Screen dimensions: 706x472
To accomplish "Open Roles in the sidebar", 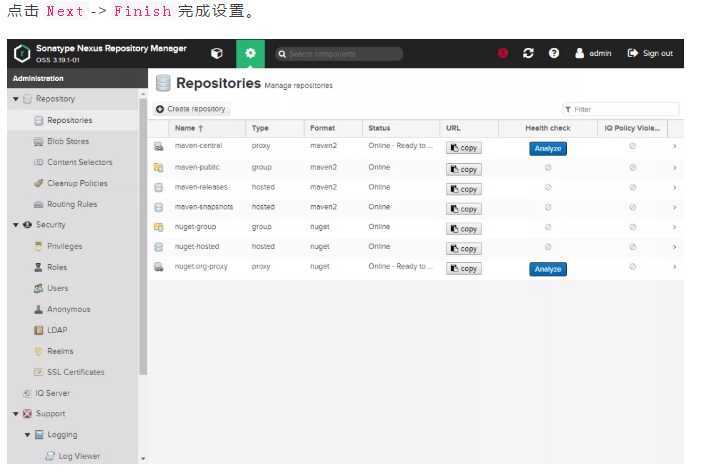I will (57, 267).
